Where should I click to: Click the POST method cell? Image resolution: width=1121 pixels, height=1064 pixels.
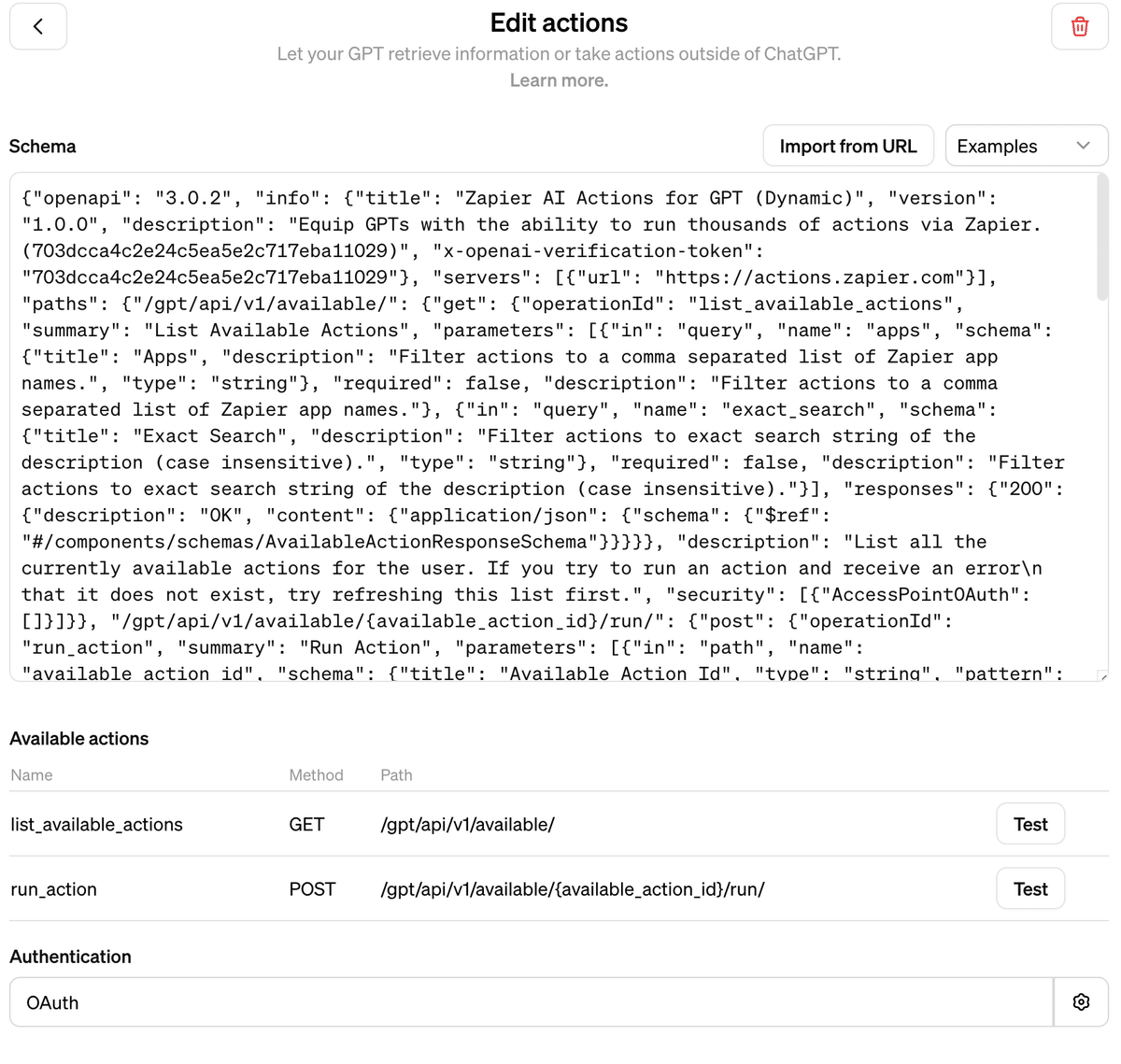pos(312,889)
